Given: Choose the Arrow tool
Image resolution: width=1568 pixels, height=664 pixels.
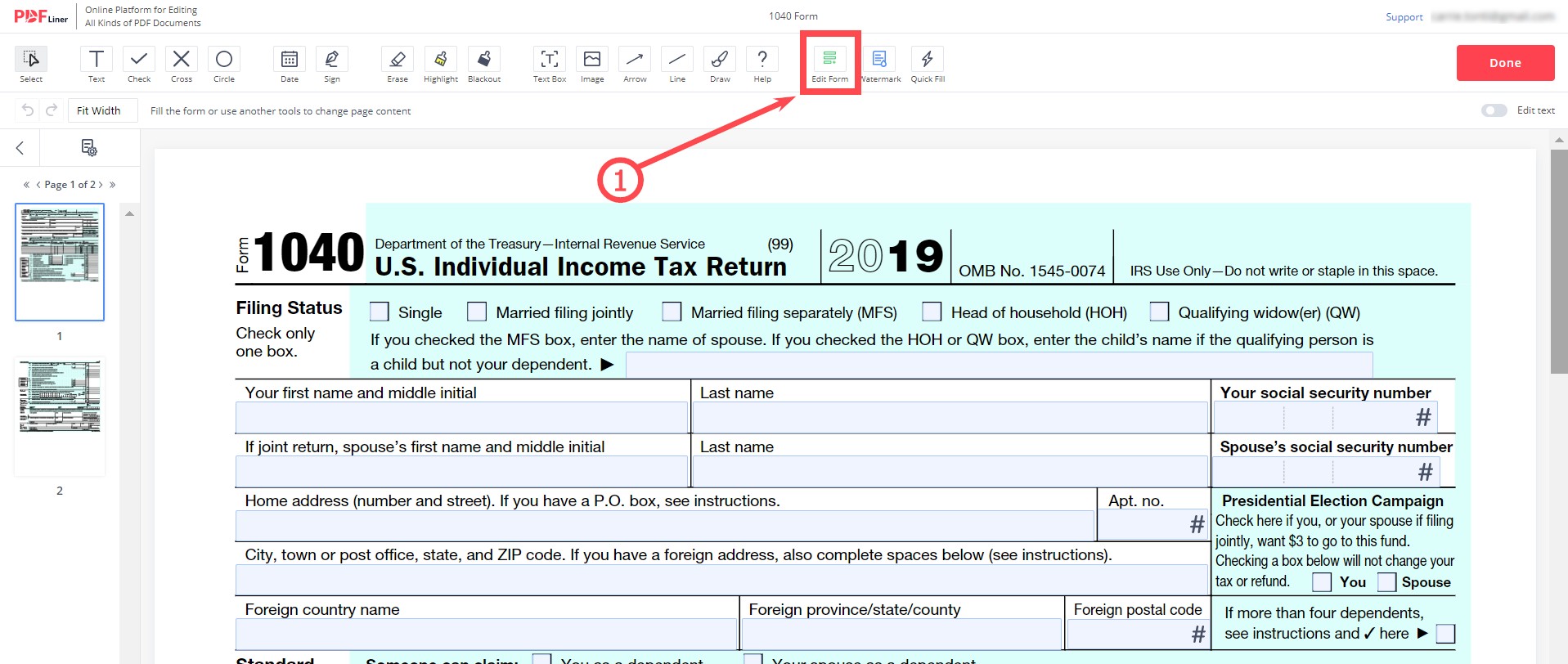Looking at the screenshot, I should pos(635,65).
